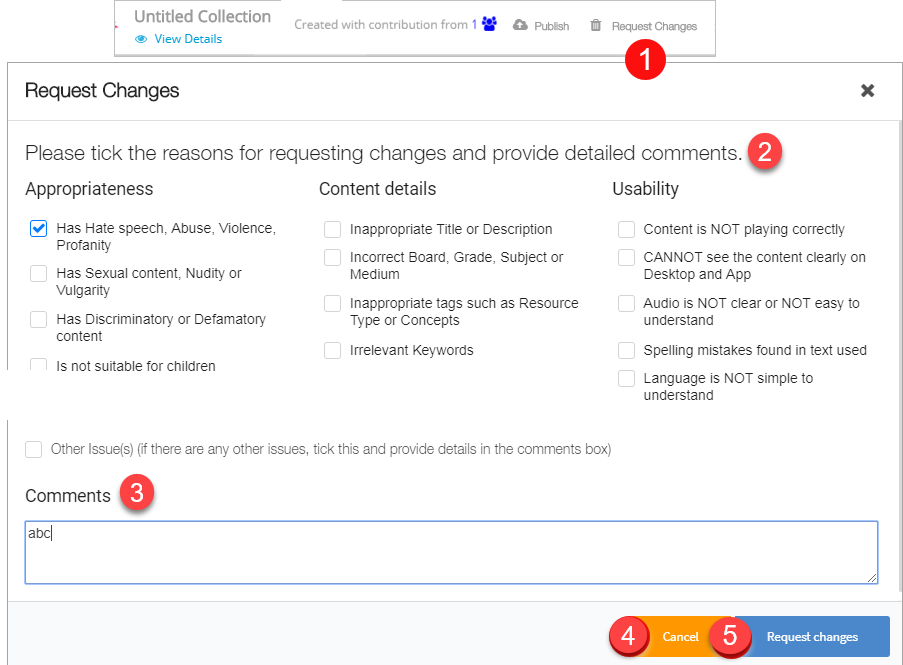Click the Publish cloud upload icon
Screen dimensions: 903x665
520,26
